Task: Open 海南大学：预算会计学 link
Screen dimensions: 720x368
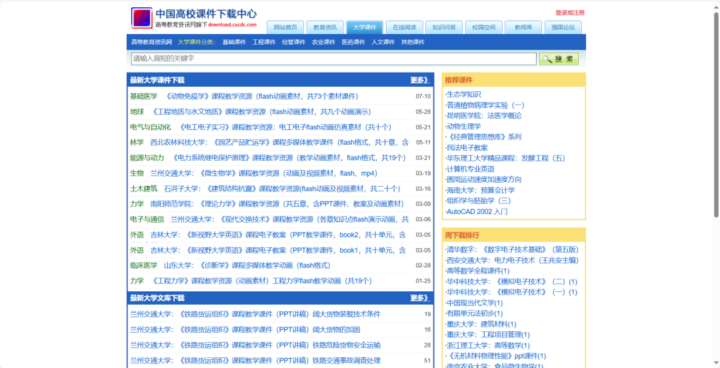Action: click(x=480, y=190)
